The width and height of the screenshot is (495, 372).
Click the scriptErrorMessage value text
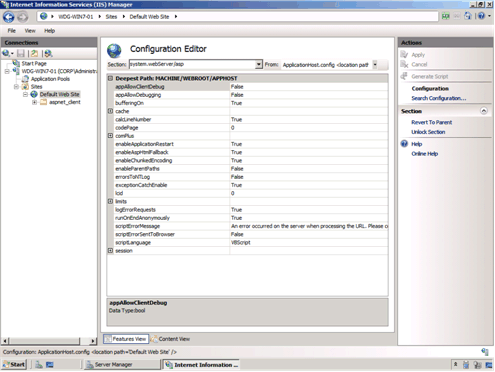click(x=309, y=226)
